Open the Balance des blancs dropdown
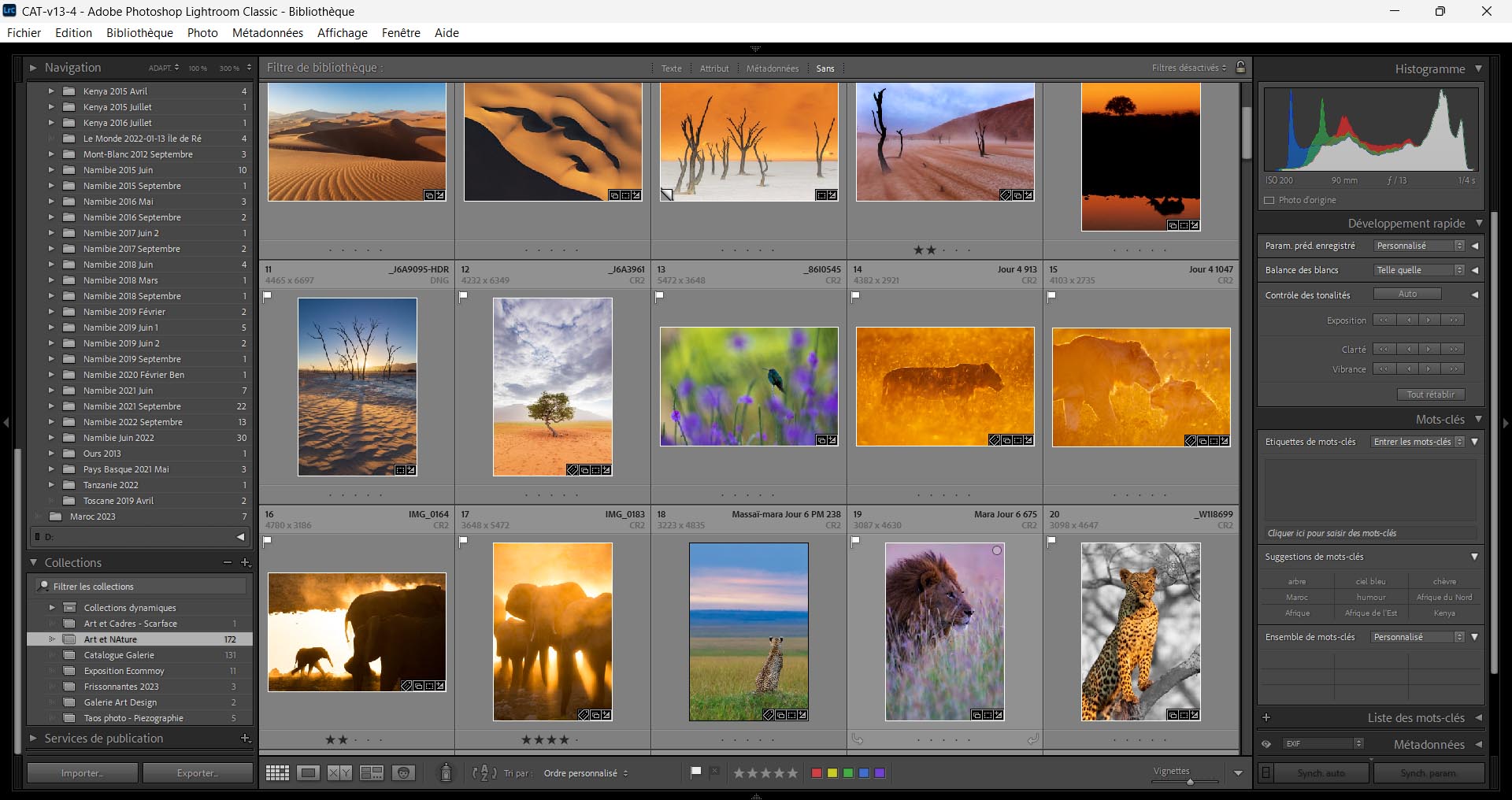This screenshot has width=1512, height=800. [1419, 270]
